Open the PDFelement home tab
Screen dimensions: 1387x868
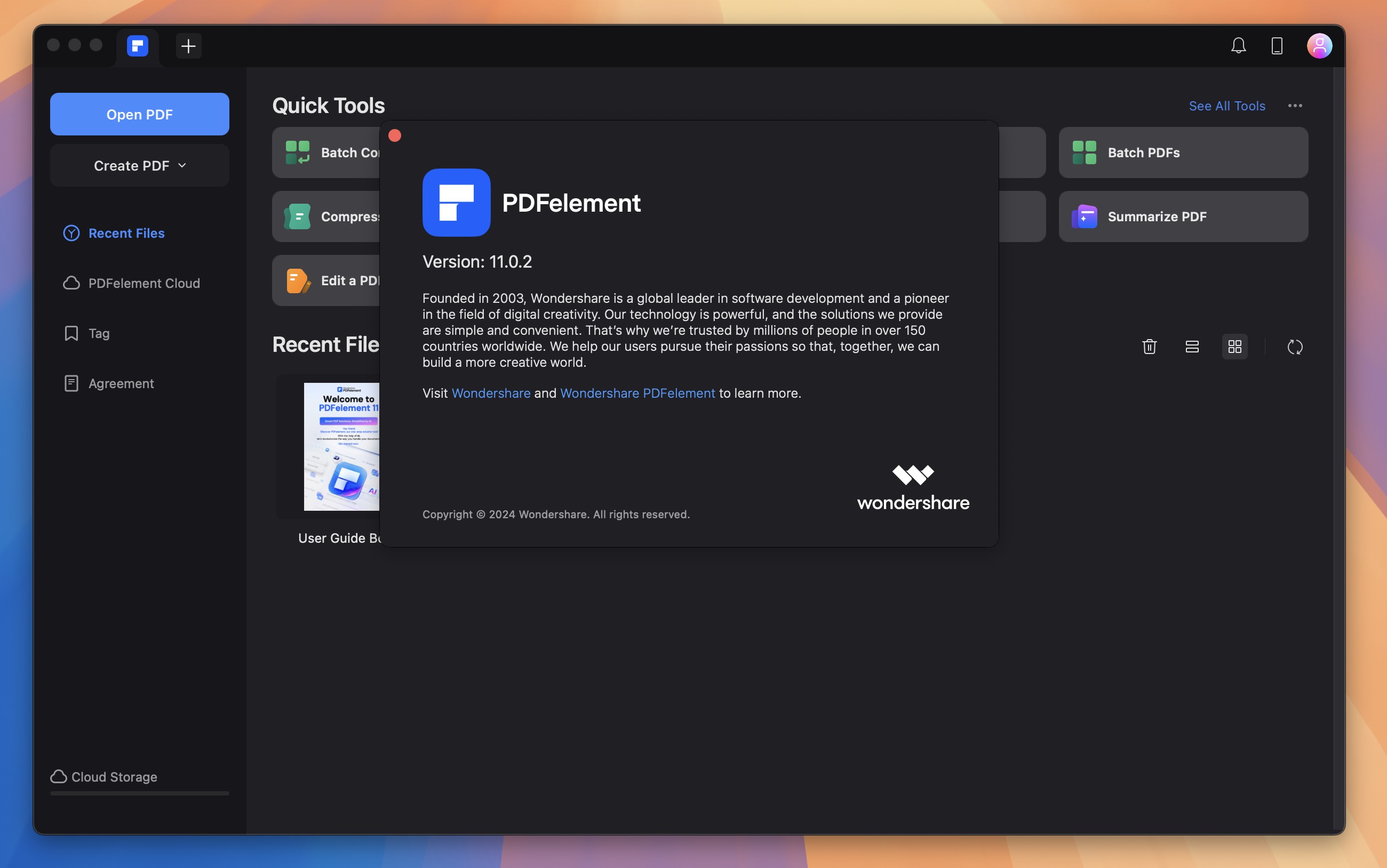pos(137,46)
